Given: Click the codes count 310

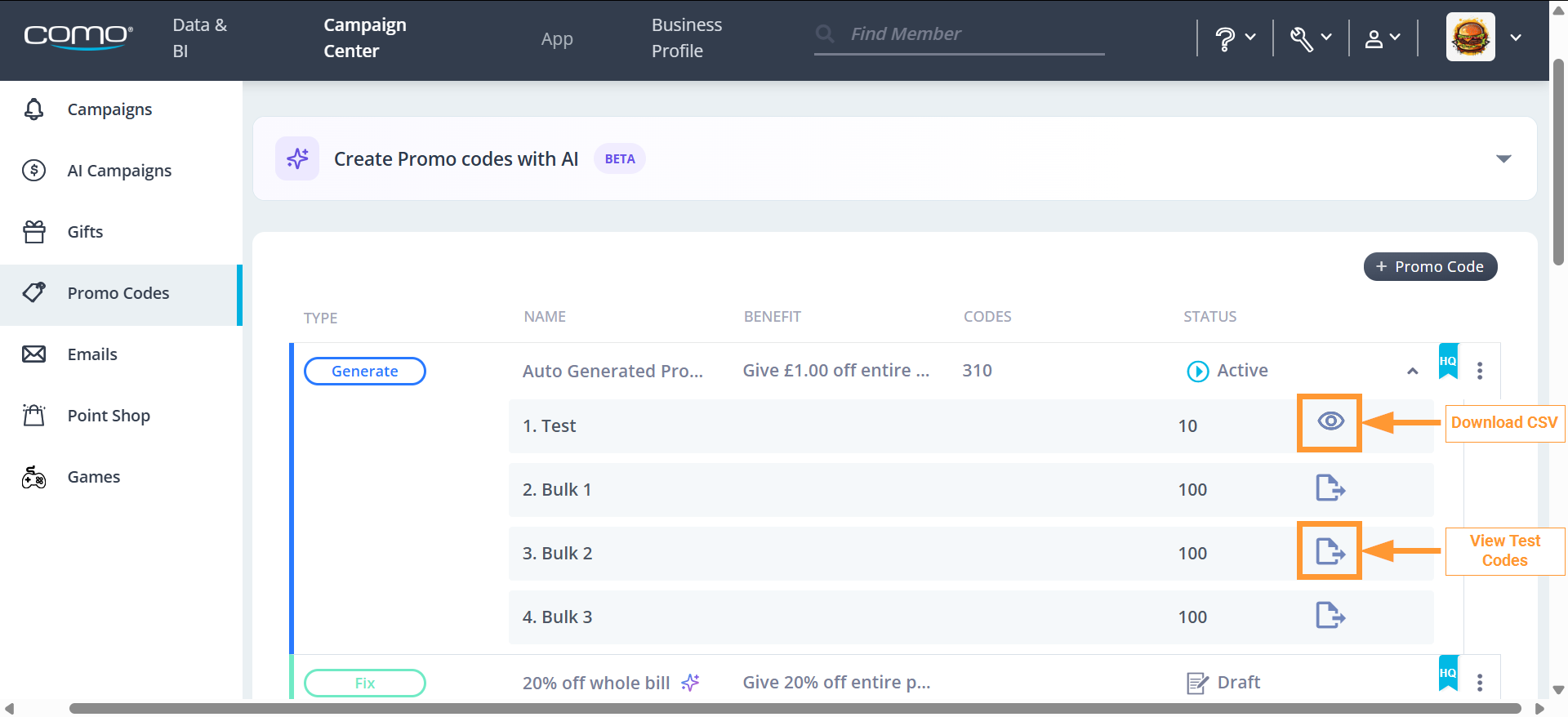Looking at the screenshot, I should pos(977,371).
